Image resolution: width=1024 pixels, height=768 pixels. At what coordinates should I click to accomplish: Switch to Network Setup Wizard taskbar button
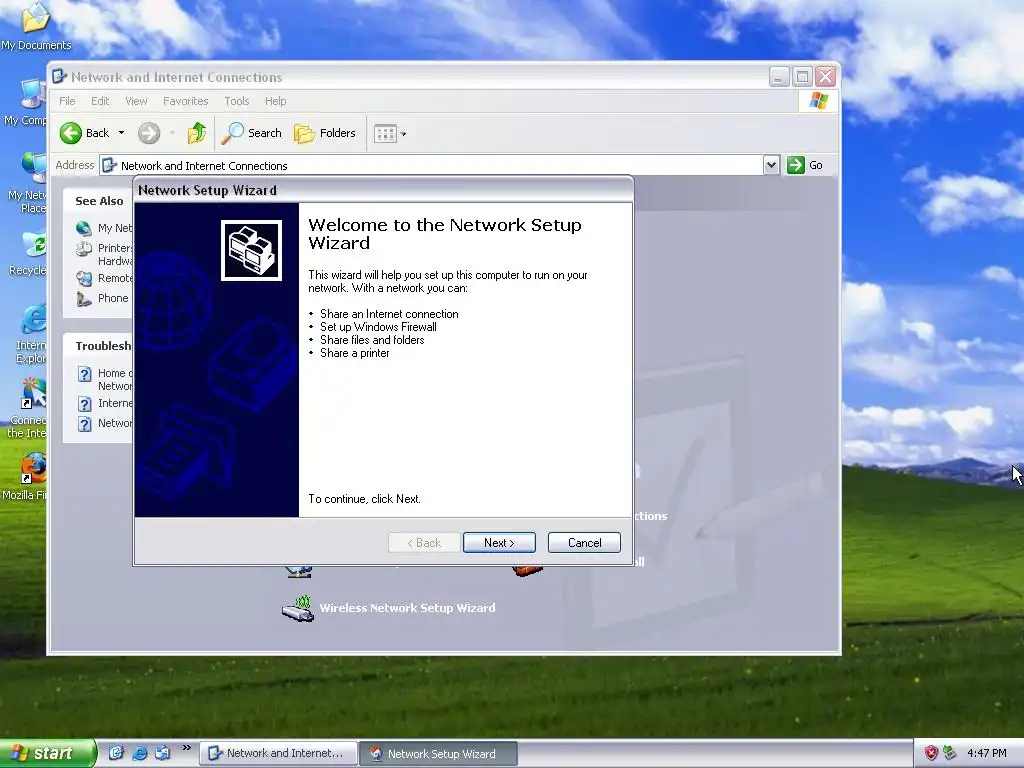[439, 754]
